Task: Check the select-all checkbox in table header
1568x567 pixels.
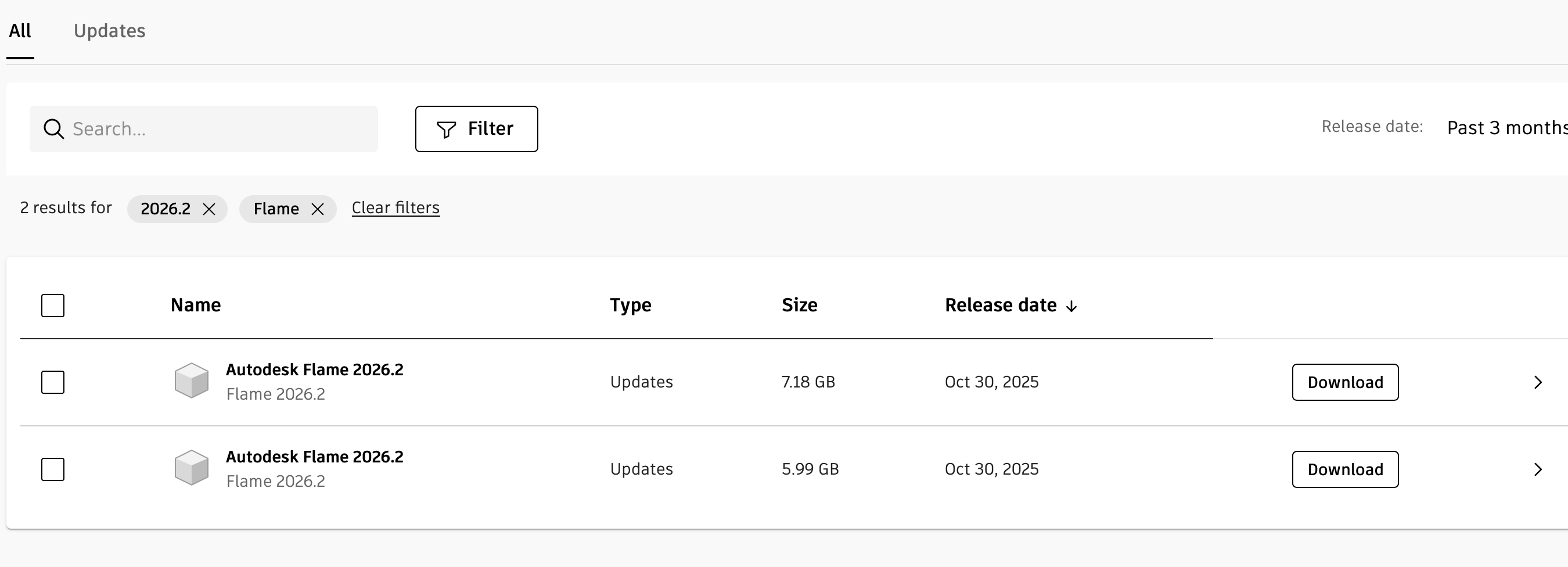Action: 53,306
